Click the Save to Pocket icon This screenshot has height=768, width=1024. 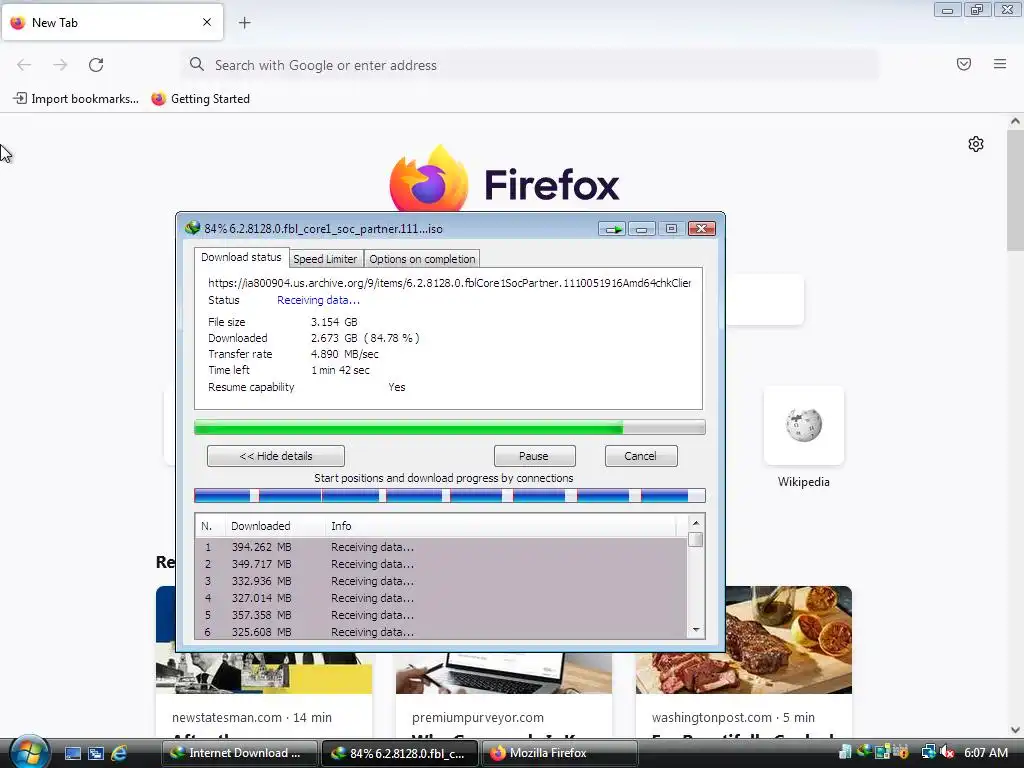964,64
